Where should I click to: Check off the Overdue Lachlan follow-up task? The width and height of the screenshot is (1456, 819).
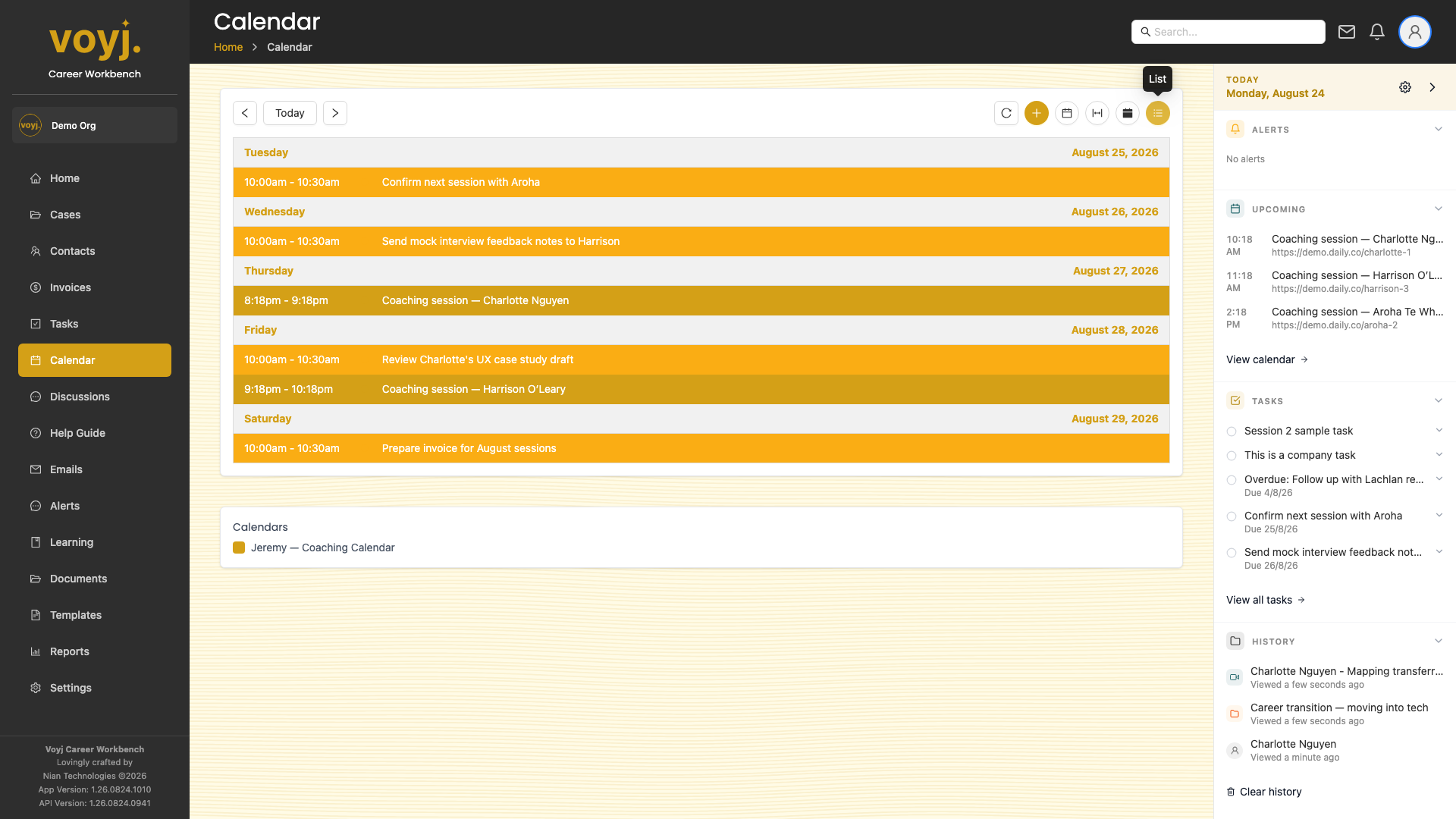tap(1232, 480)
